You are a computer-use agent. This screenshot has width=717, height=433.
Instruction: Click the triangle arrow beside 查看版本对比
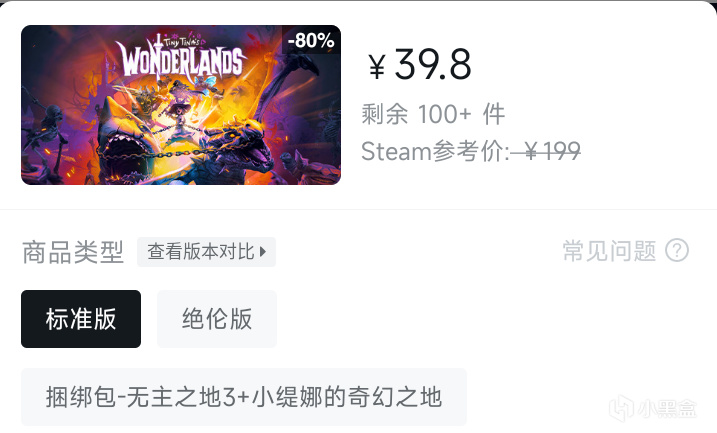263,251
